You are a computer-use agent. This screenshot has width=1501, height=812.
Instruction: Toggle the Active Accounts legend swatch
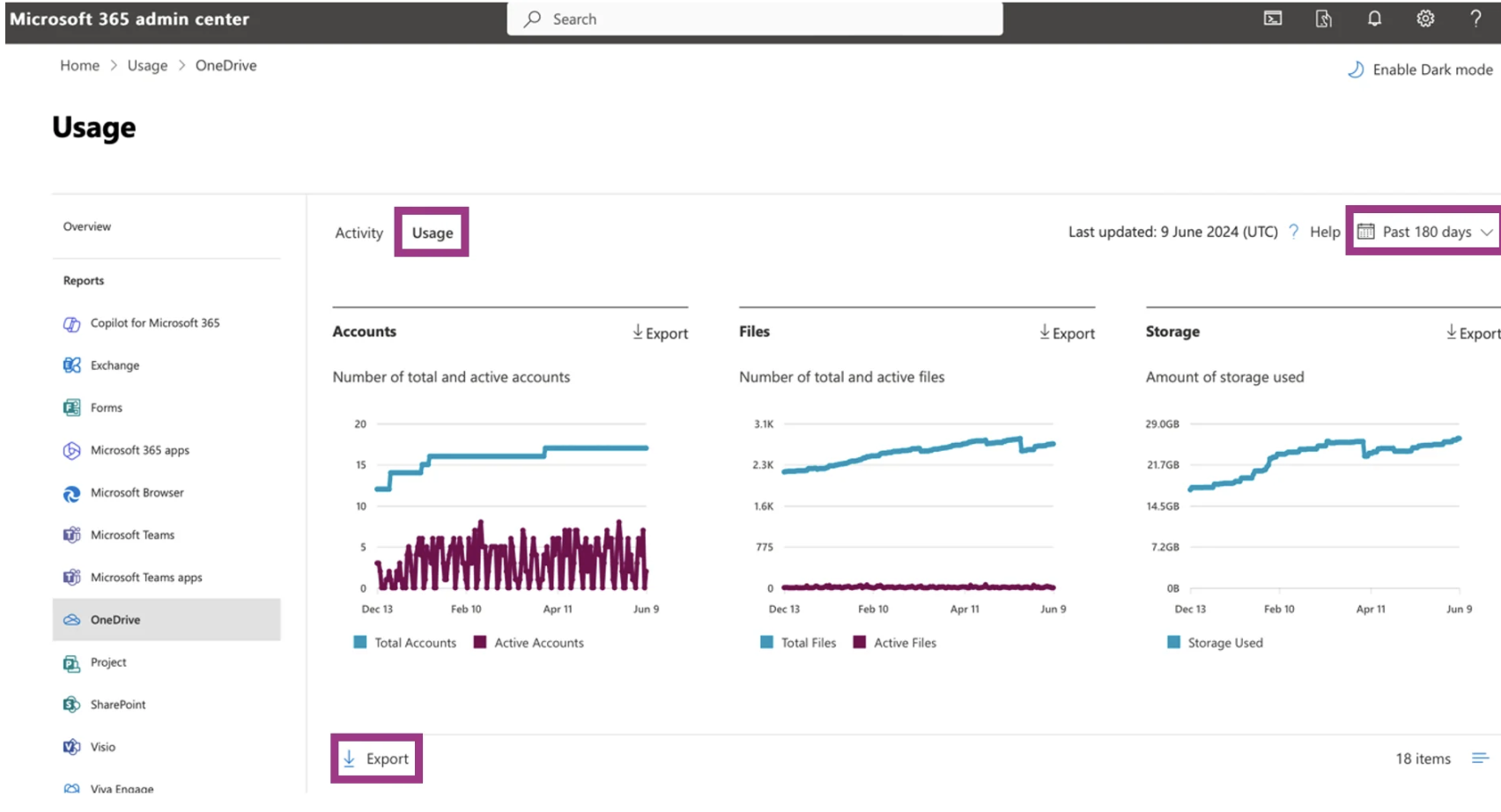coord(480,642)
